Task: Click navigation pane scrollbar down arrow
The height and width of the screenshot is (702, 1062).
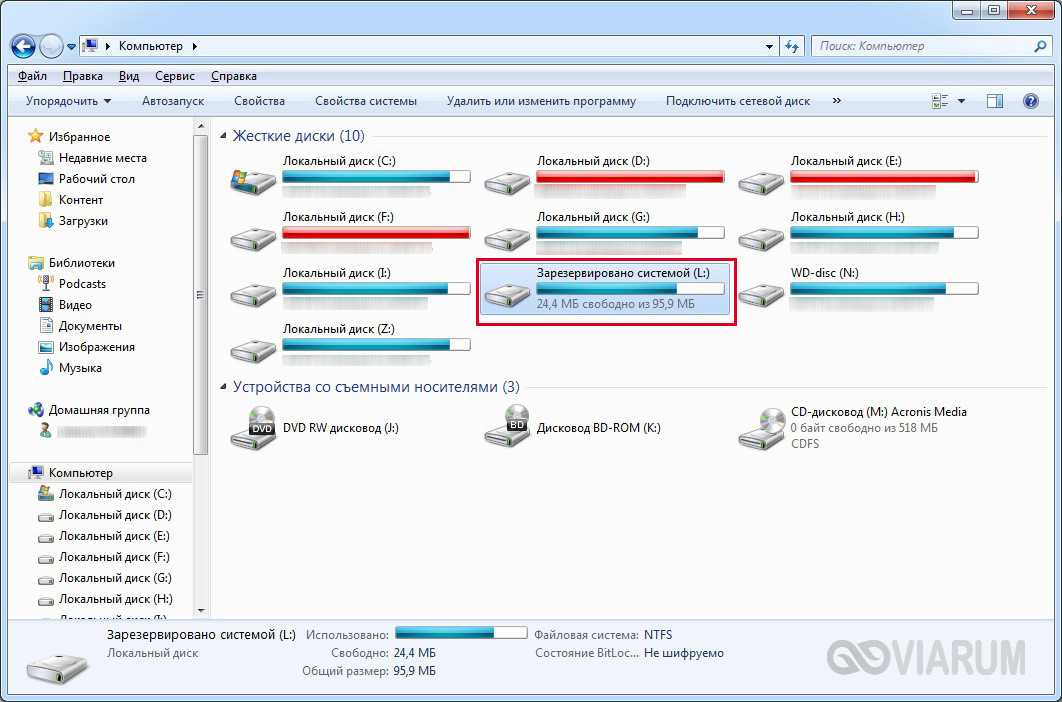Action: [200, 611]
